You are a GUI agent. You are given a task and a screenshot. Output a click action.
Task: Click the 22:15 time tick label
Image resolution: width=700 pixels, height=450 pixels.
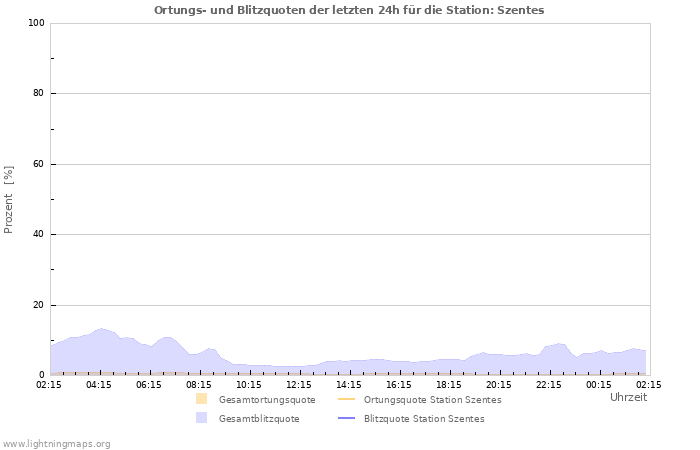click(x=549, y=384)
